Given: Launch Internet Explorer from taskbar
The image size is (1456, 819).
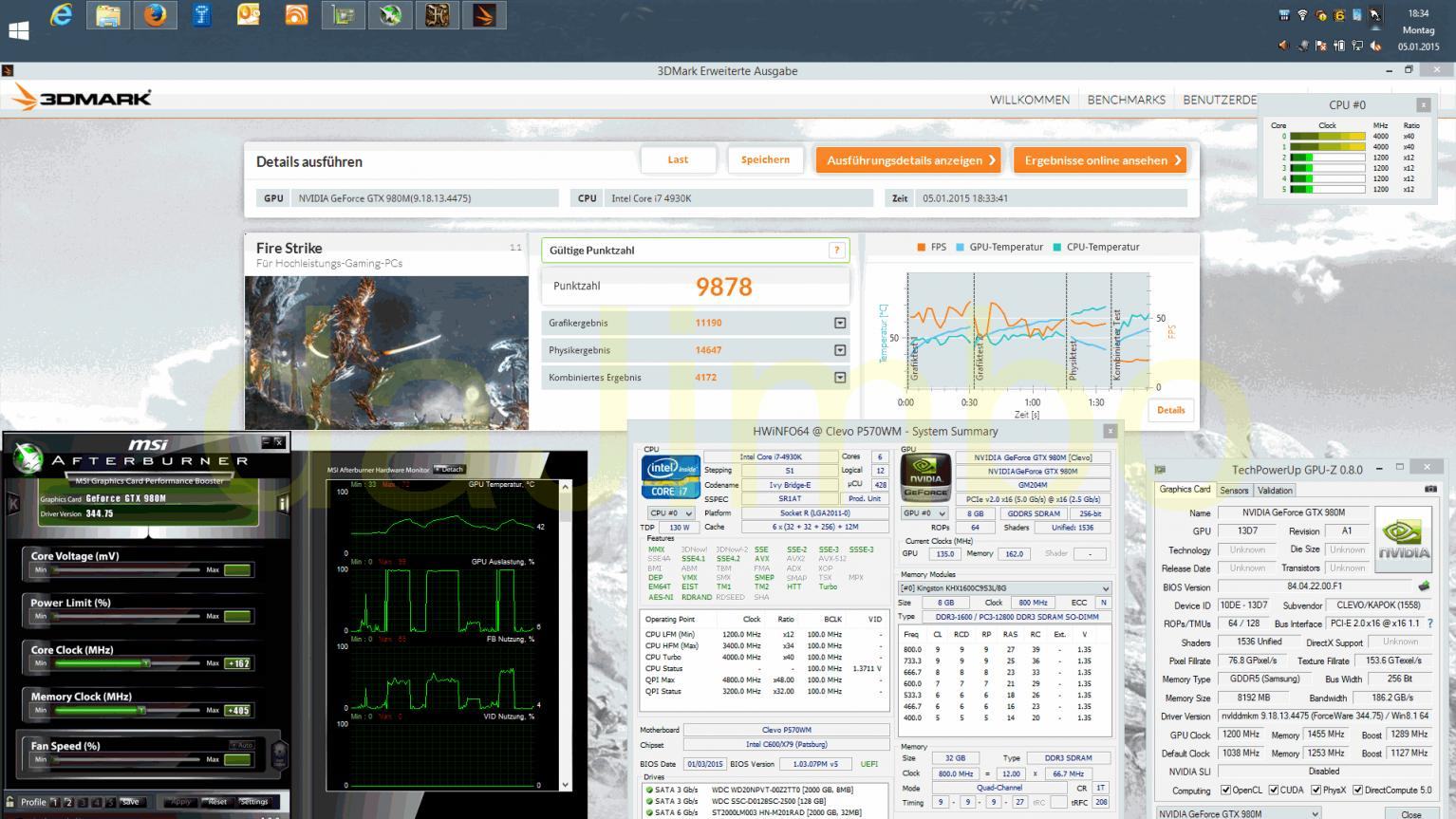Looking at the screenshot, I should click(x=62, y=15).
